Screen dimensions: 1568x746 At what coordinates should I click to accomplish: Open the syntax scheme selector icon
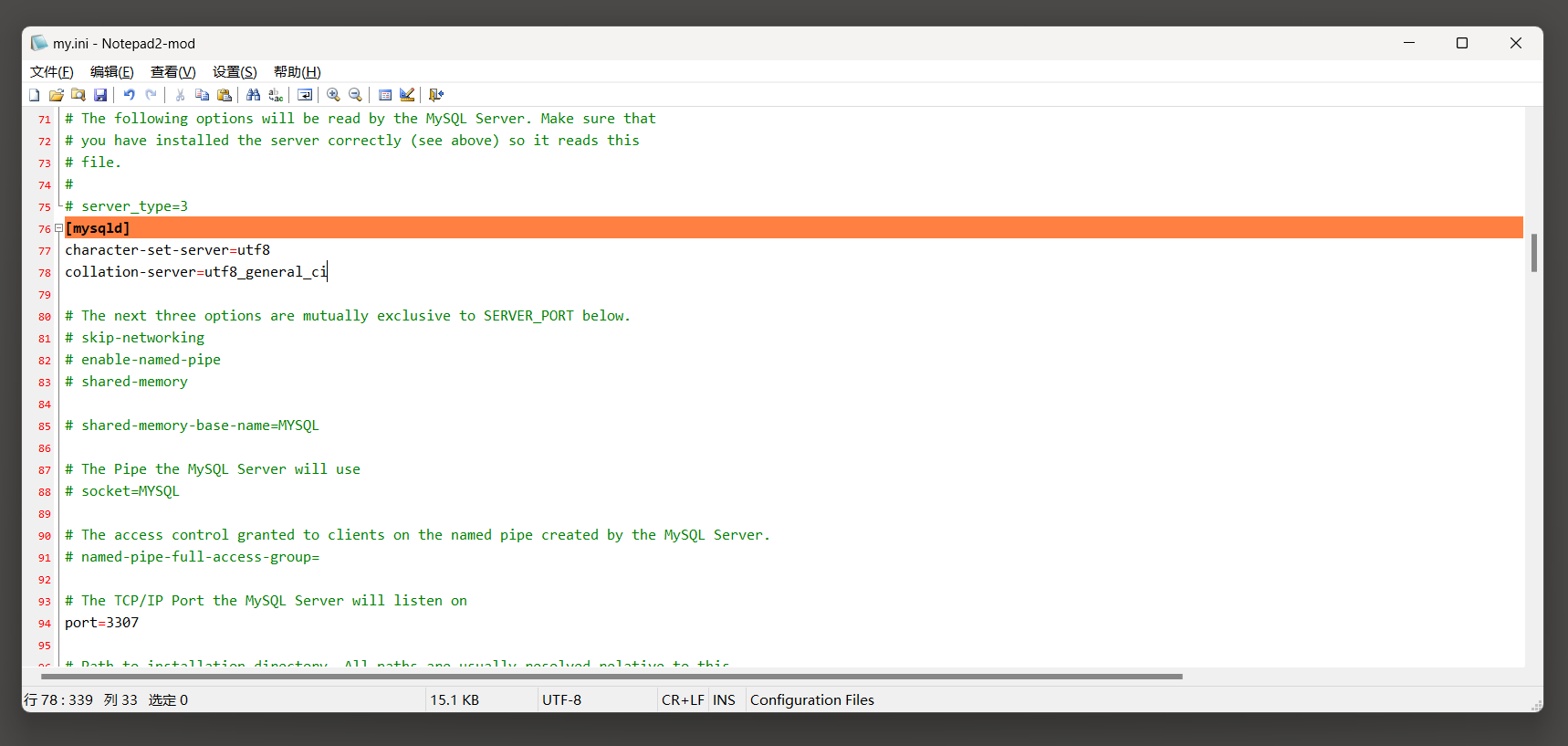[x=385, y=95]
